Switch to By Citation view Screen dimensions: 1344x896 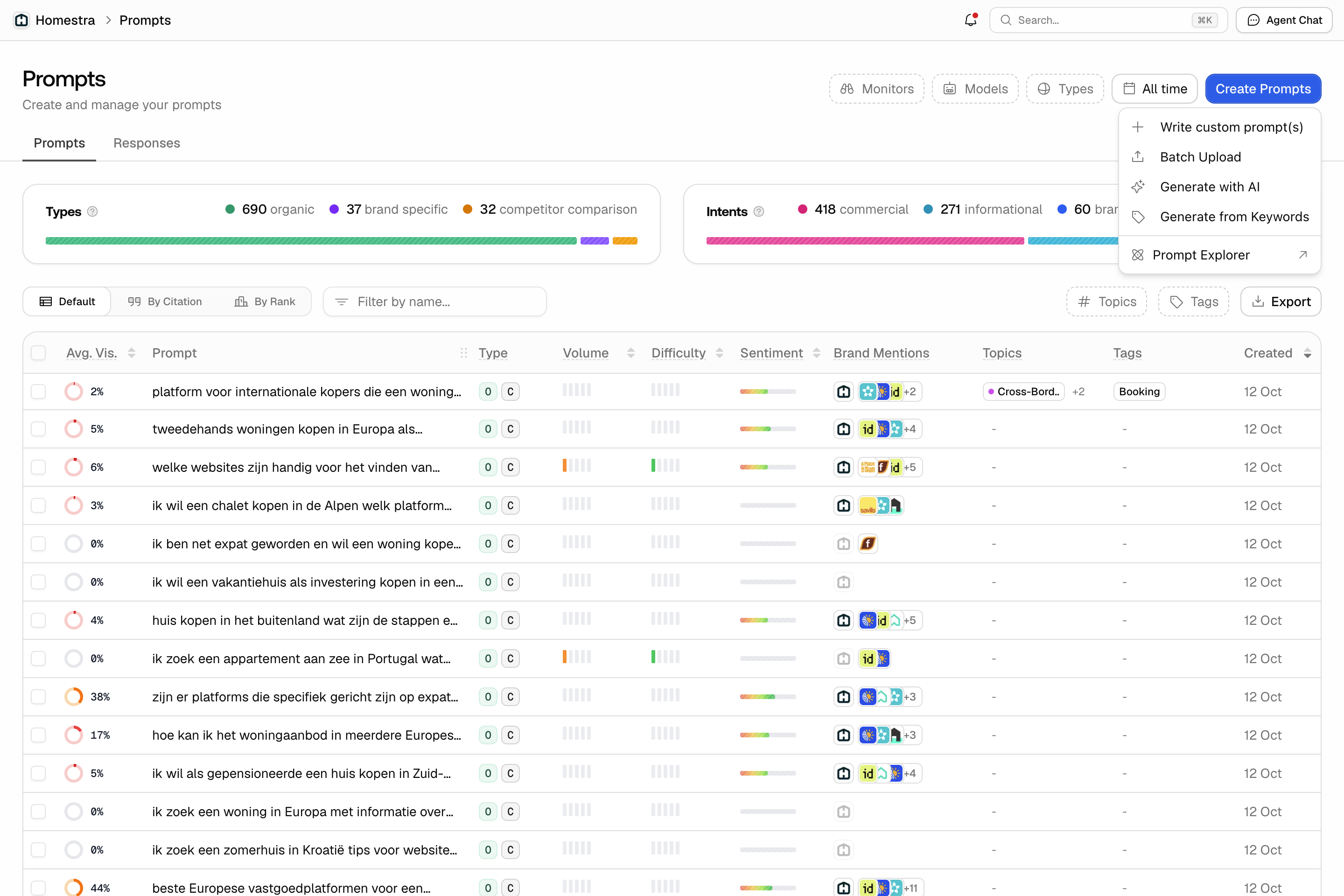165,302
